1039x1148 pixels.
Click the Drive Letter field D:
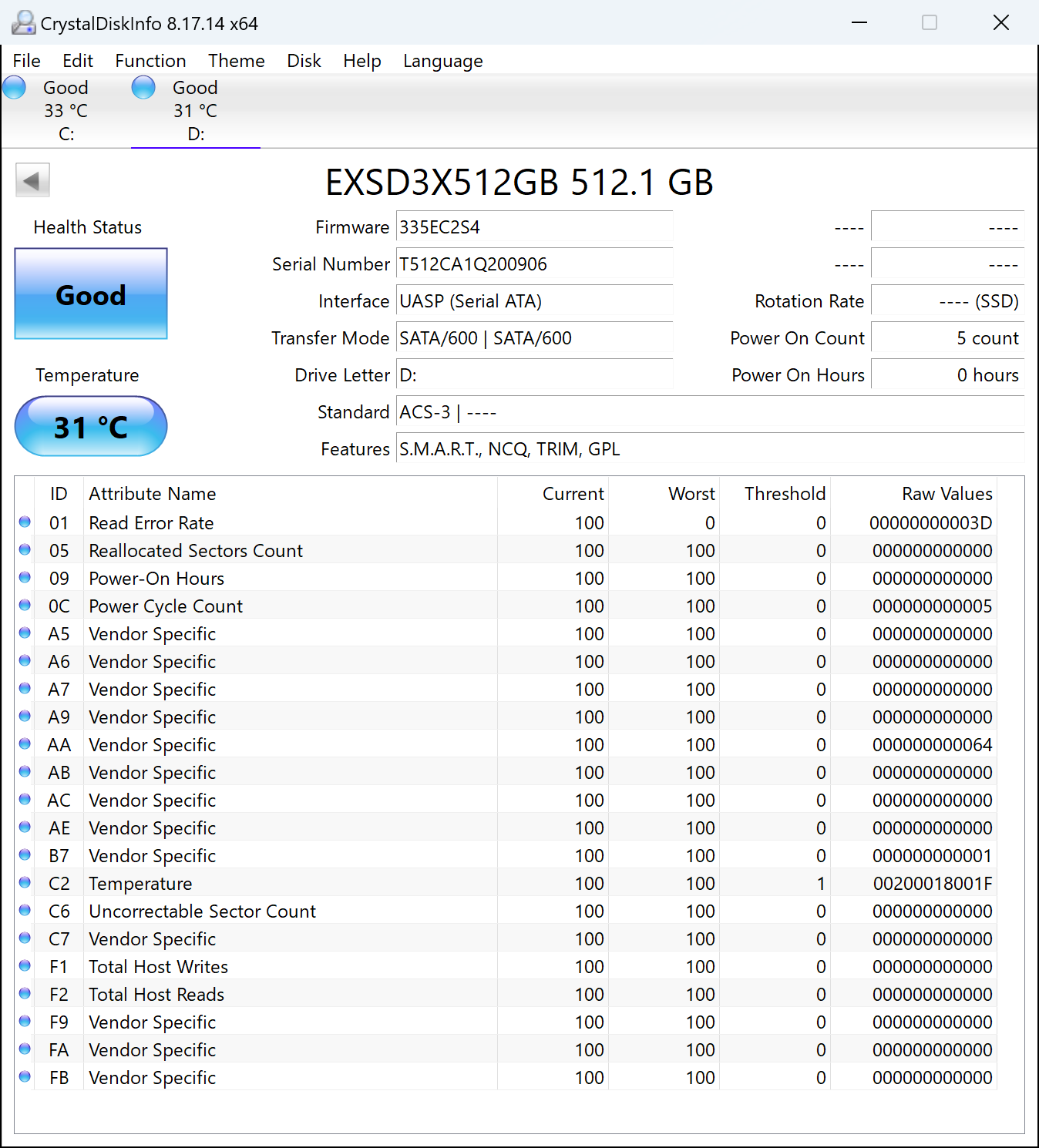click(x=534, y=375)
